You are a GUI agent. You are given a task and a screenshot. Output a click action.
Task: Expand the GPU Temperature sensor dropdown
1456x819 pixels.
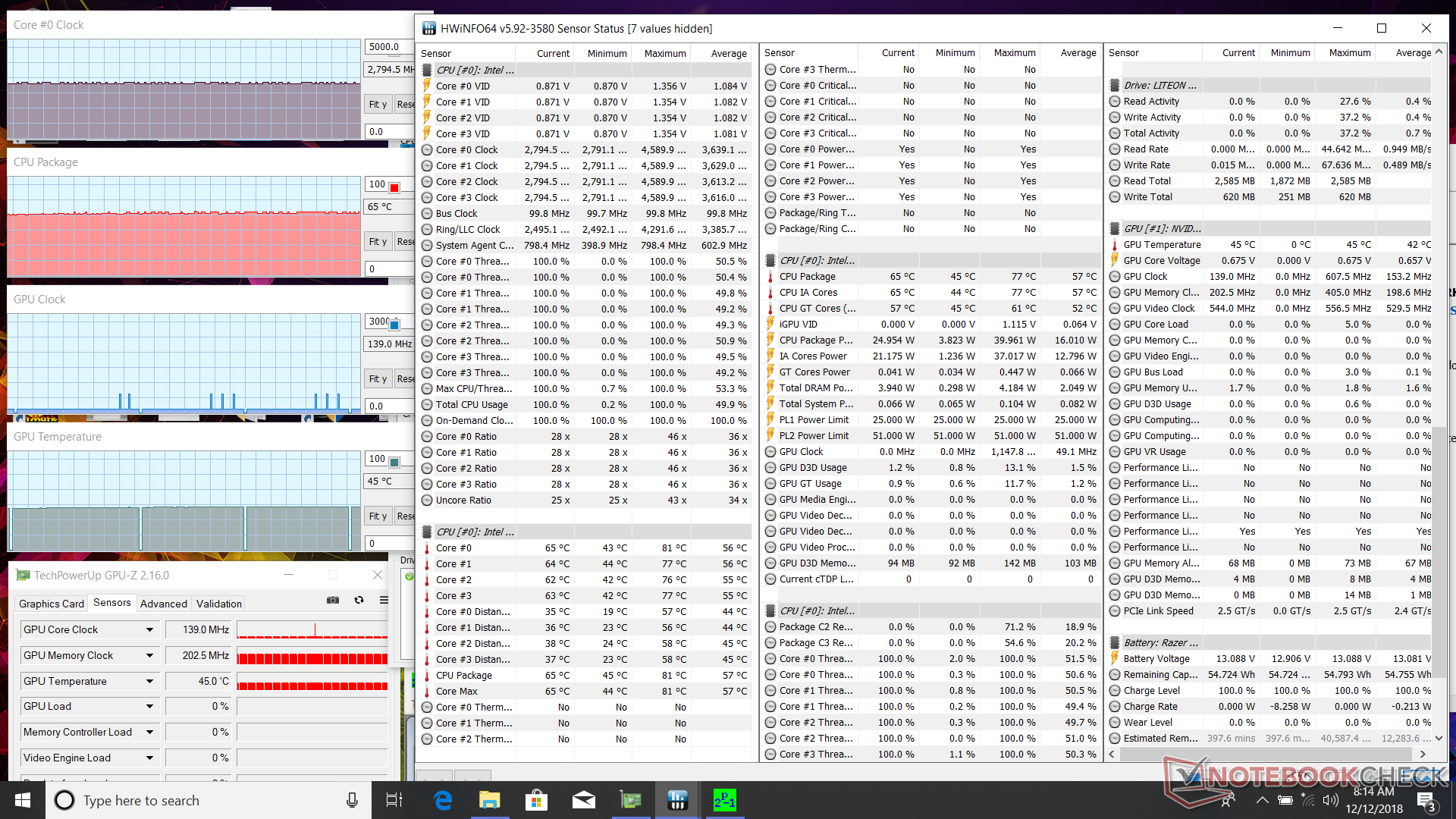pos(149,682)
